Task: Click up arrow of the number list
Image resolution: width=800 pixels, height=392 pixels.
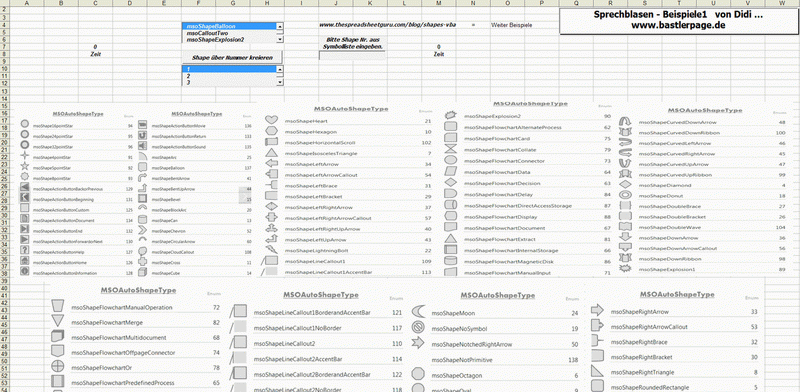Action: coord(280,69)
